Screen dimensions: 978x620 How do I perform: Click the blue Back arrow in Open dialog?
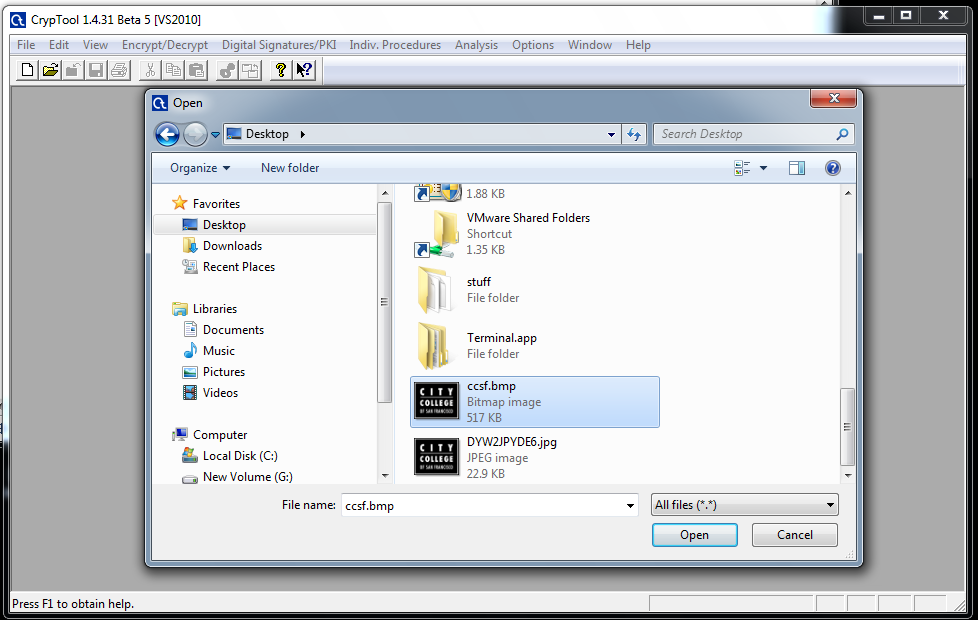(167, 134)
